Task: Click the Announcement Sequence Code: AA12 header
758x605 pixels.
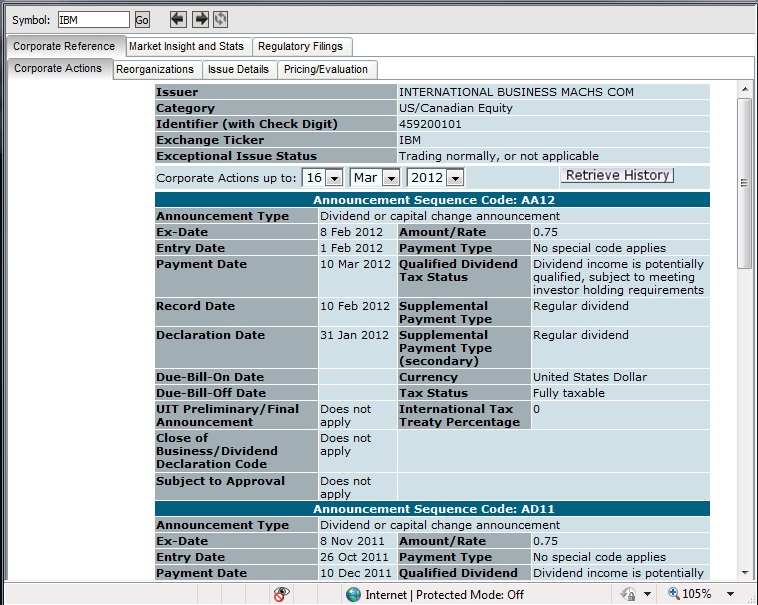Action: coord(433,200)
